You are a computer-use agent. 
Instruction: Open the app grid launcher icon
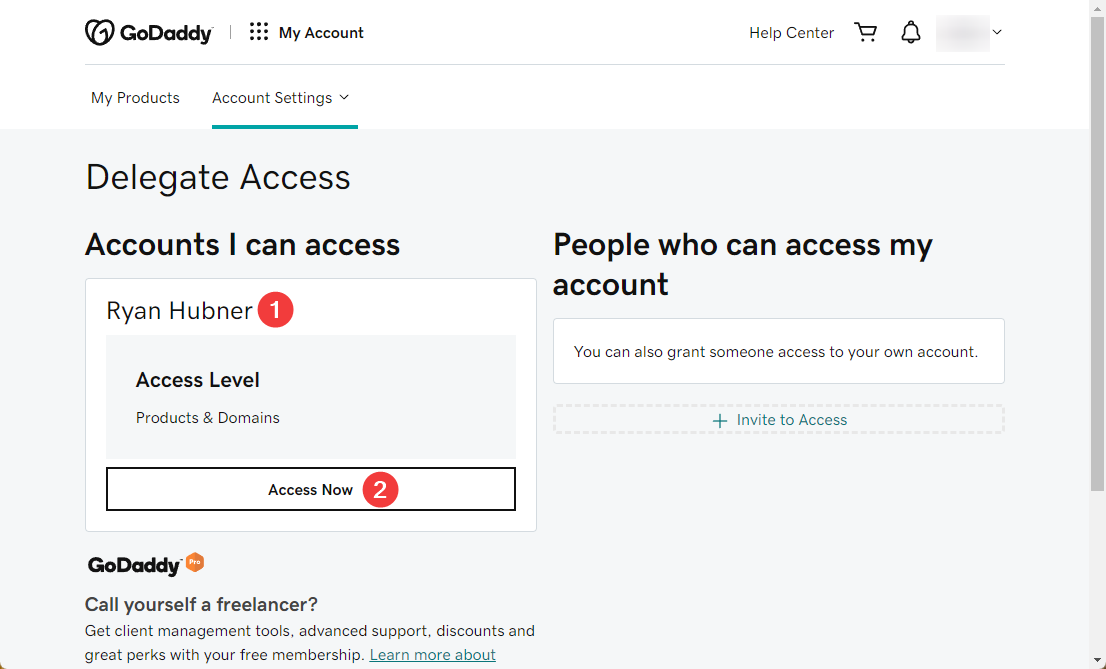tap(259, 32)
